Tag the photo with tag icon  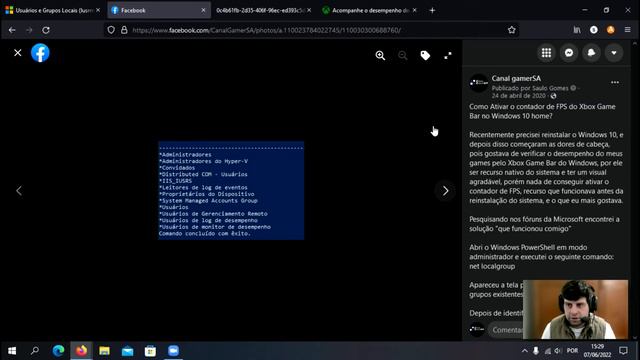[x=425, y=56]
